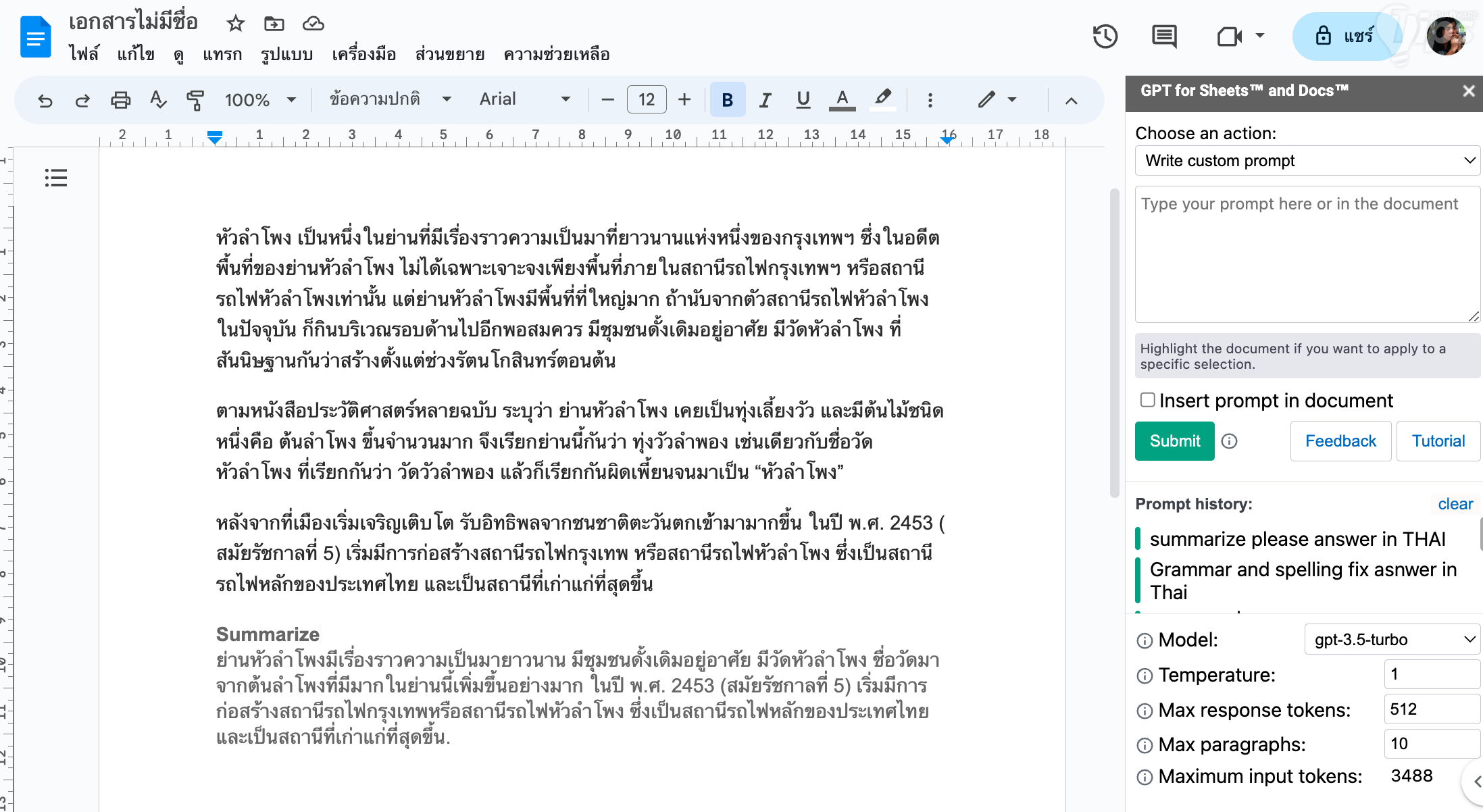The height and width of the screenshot is (812, 1483).
Task: Star this document
Action: (235, 24)
